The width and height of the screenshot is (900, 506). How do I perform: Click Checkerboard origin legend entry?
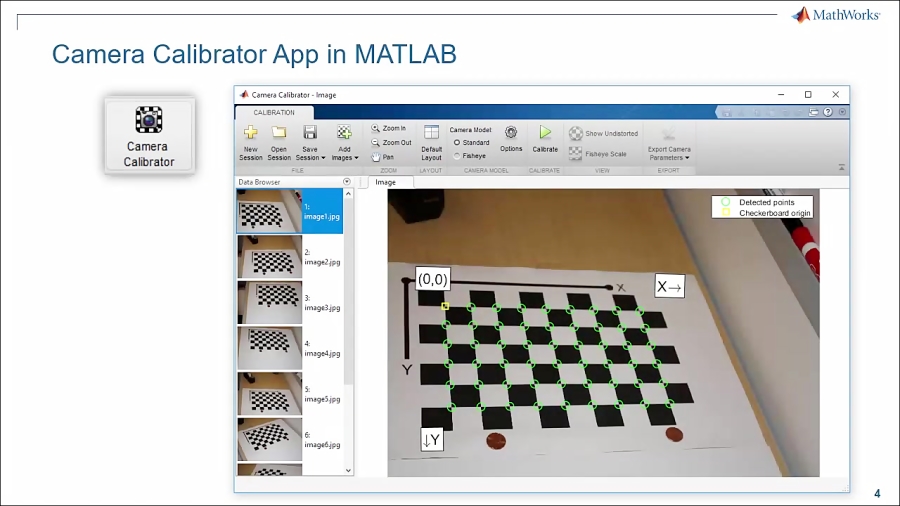[x=767, y=213]
